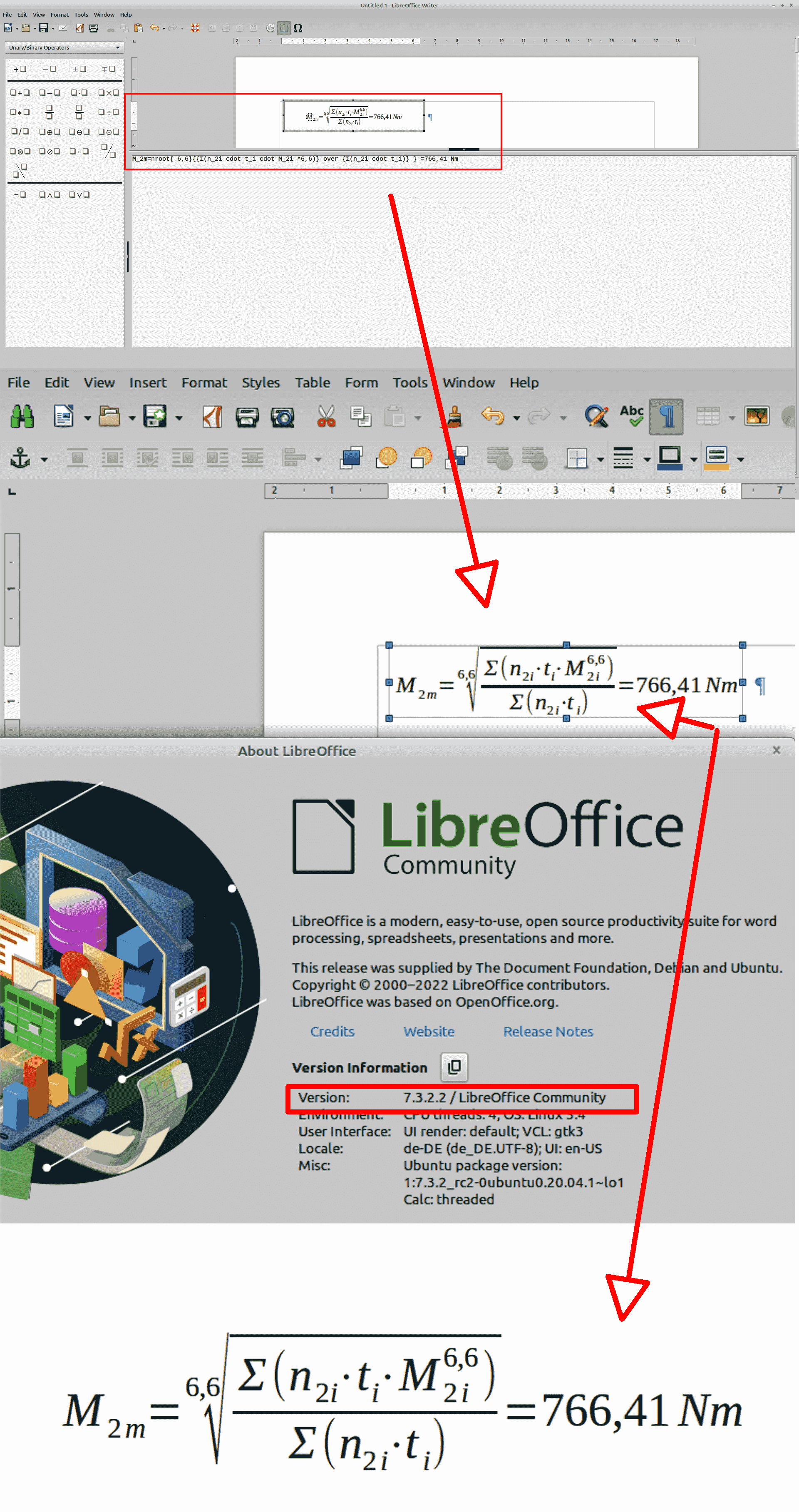This screenshot has width=799, height=1512.
Task: Expand the Open folder arrow in the large toolbar
Action: (x=132, y=418)
